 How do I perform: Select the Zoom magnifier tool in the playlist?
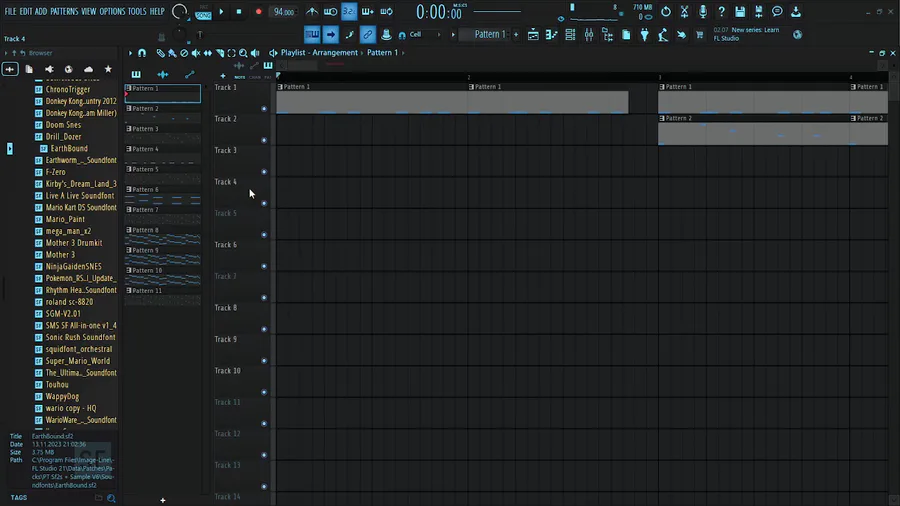(243, 53)
